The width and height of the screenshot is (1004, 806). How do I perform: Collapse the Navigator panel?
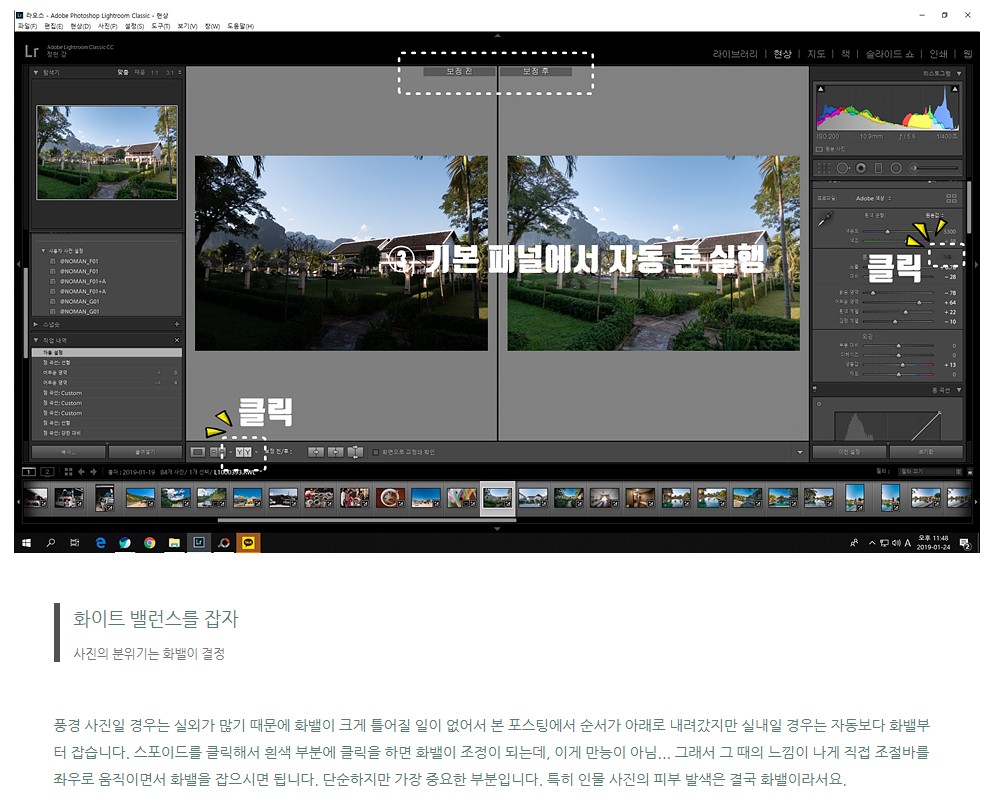click(36, 72)
